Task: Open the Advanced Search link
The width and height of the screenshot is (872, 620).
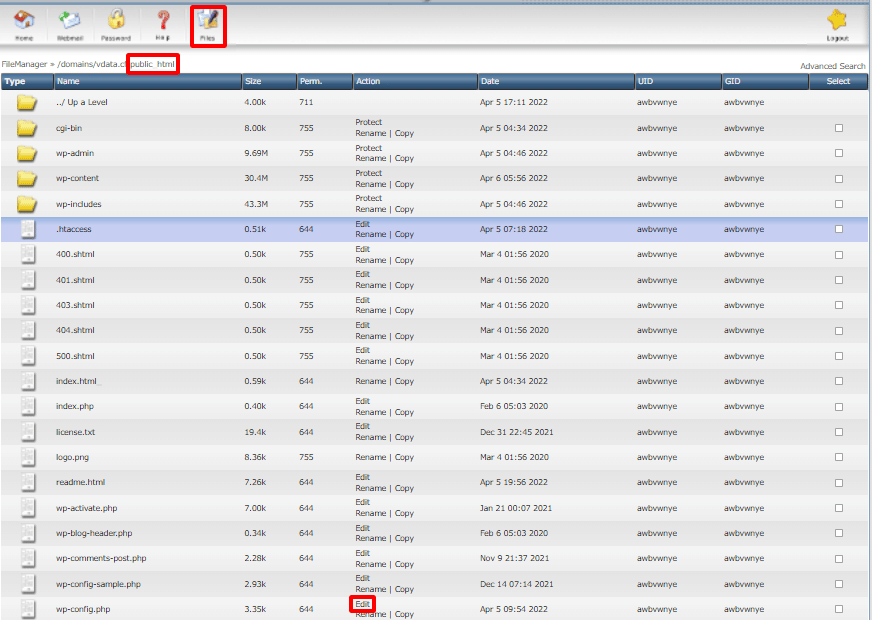Action: 832,66
